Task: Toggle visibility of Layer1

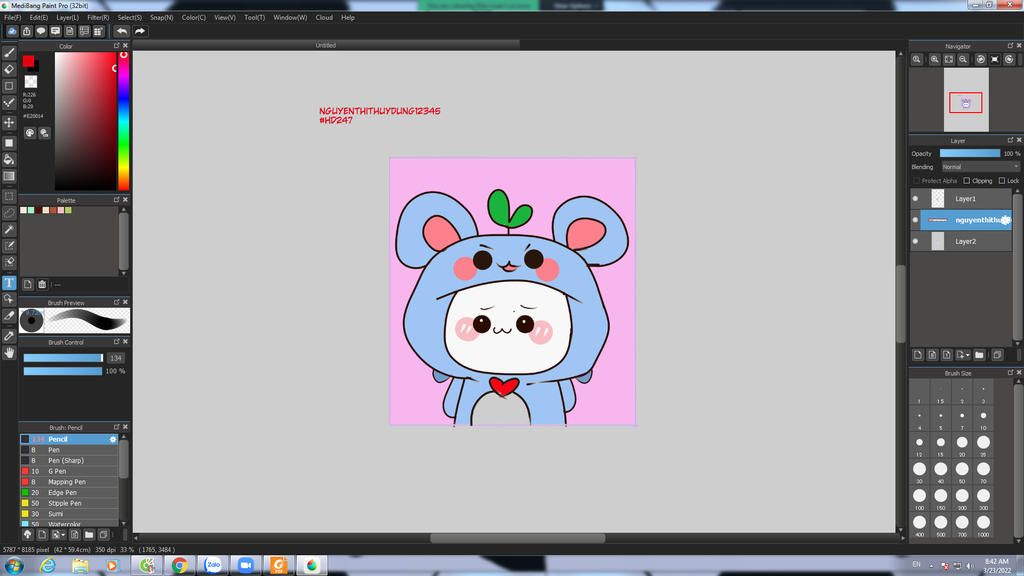Action: point(915,199)
